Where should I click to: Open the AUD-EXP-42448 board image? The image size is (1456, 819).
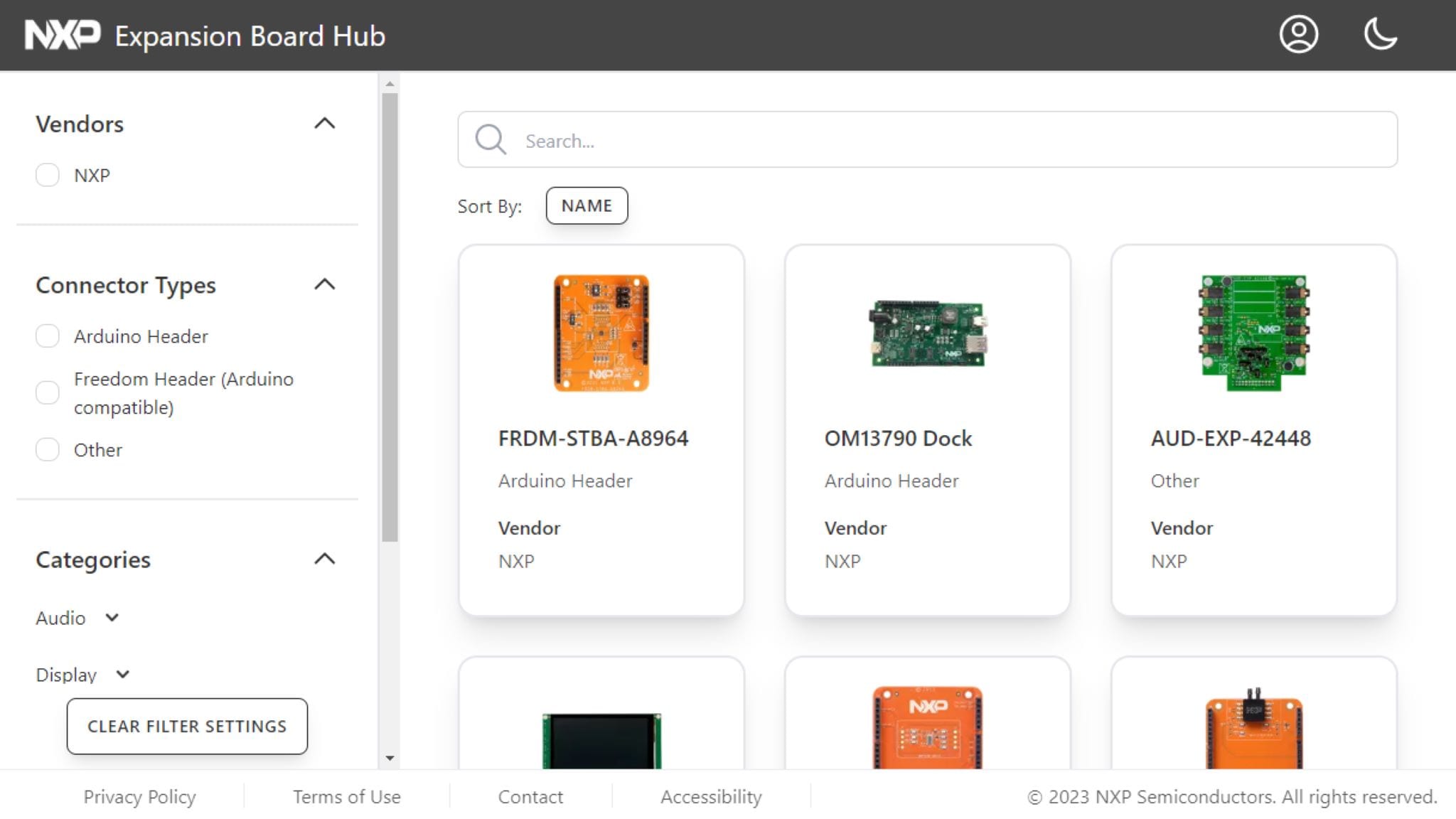[x=1254, y=333]
